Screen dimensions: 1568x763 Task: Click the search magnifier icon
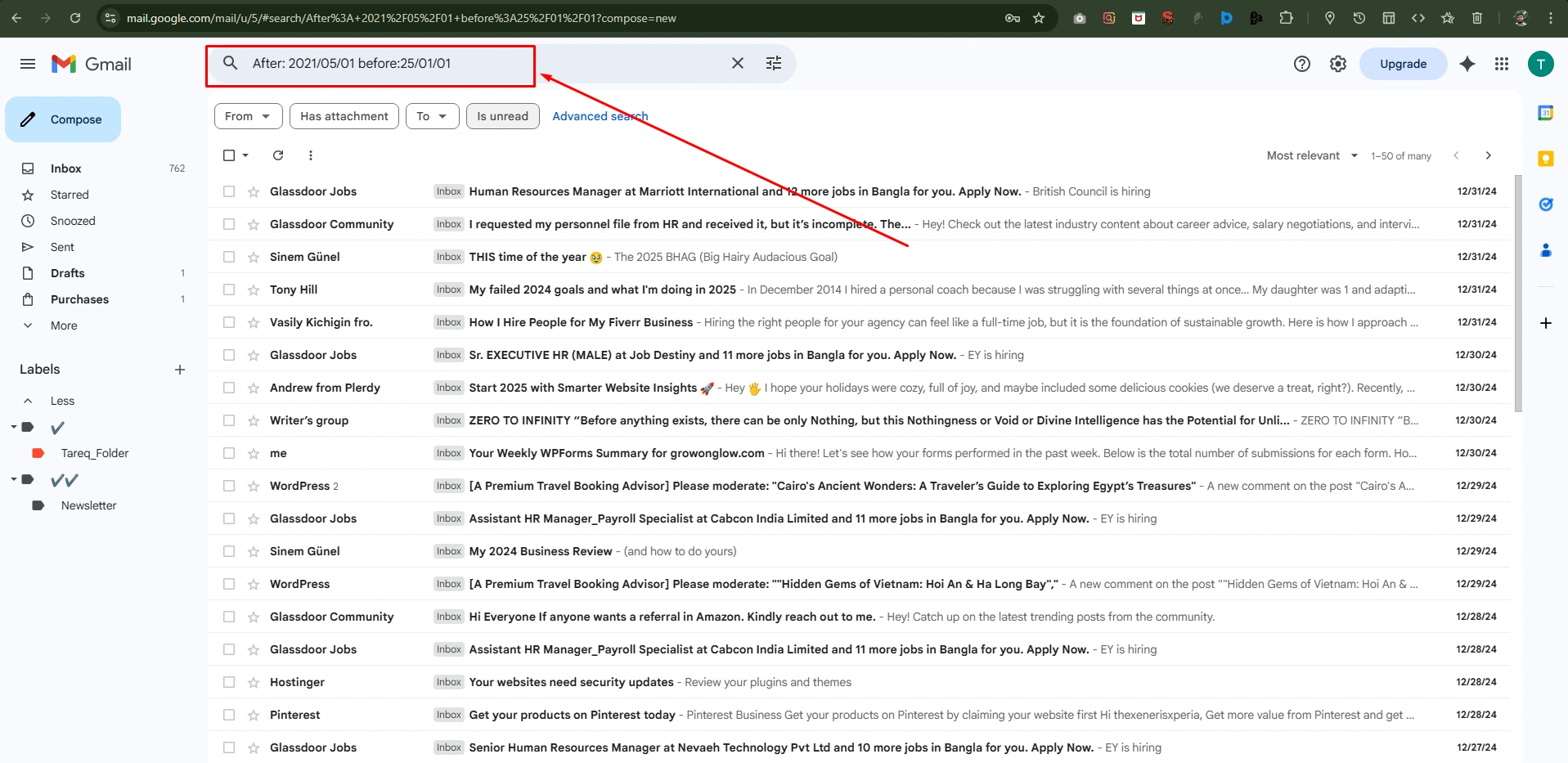(231, 63)
